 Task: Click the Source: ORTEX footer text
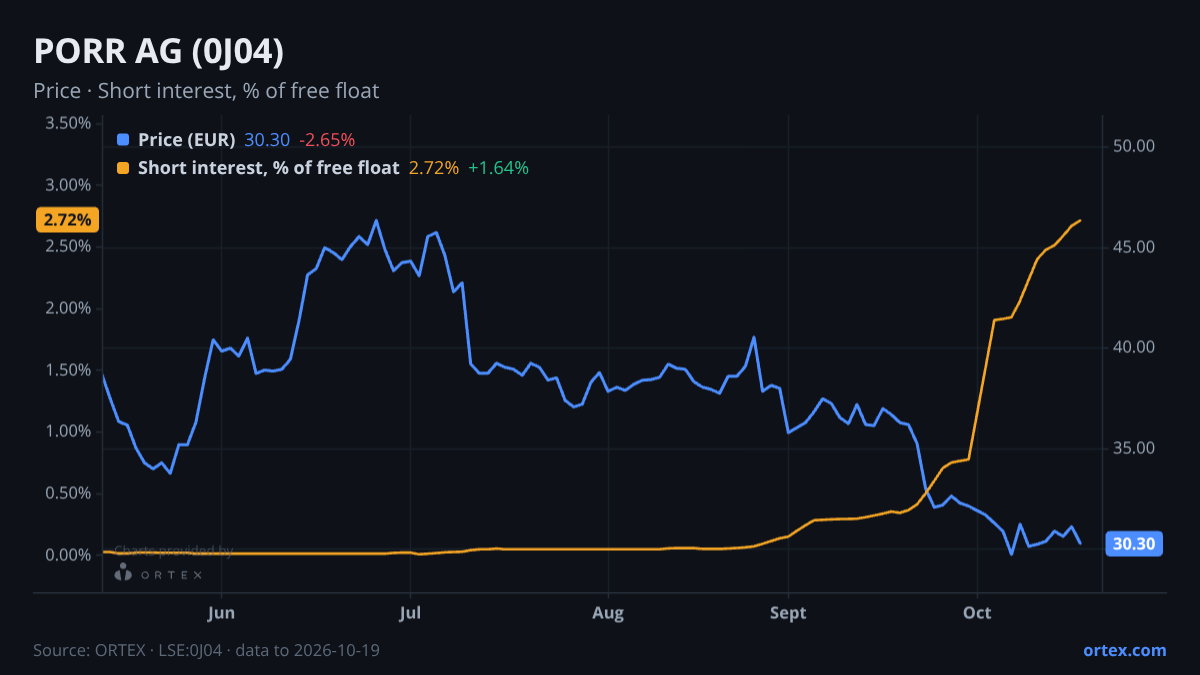(x=206, y=650)
